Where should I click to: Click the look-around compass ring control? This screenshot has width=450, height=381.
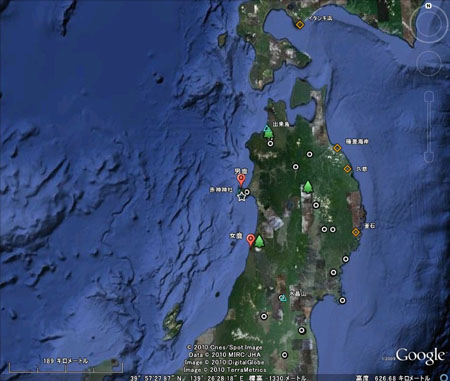pyautogui.click(x=428, y=23)
